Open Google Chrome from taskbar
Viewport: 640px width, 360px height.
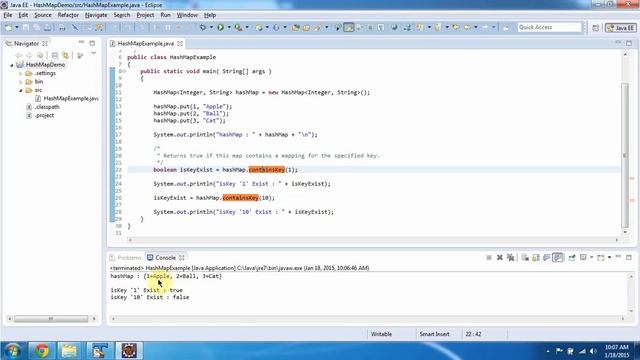coord(41,351)
